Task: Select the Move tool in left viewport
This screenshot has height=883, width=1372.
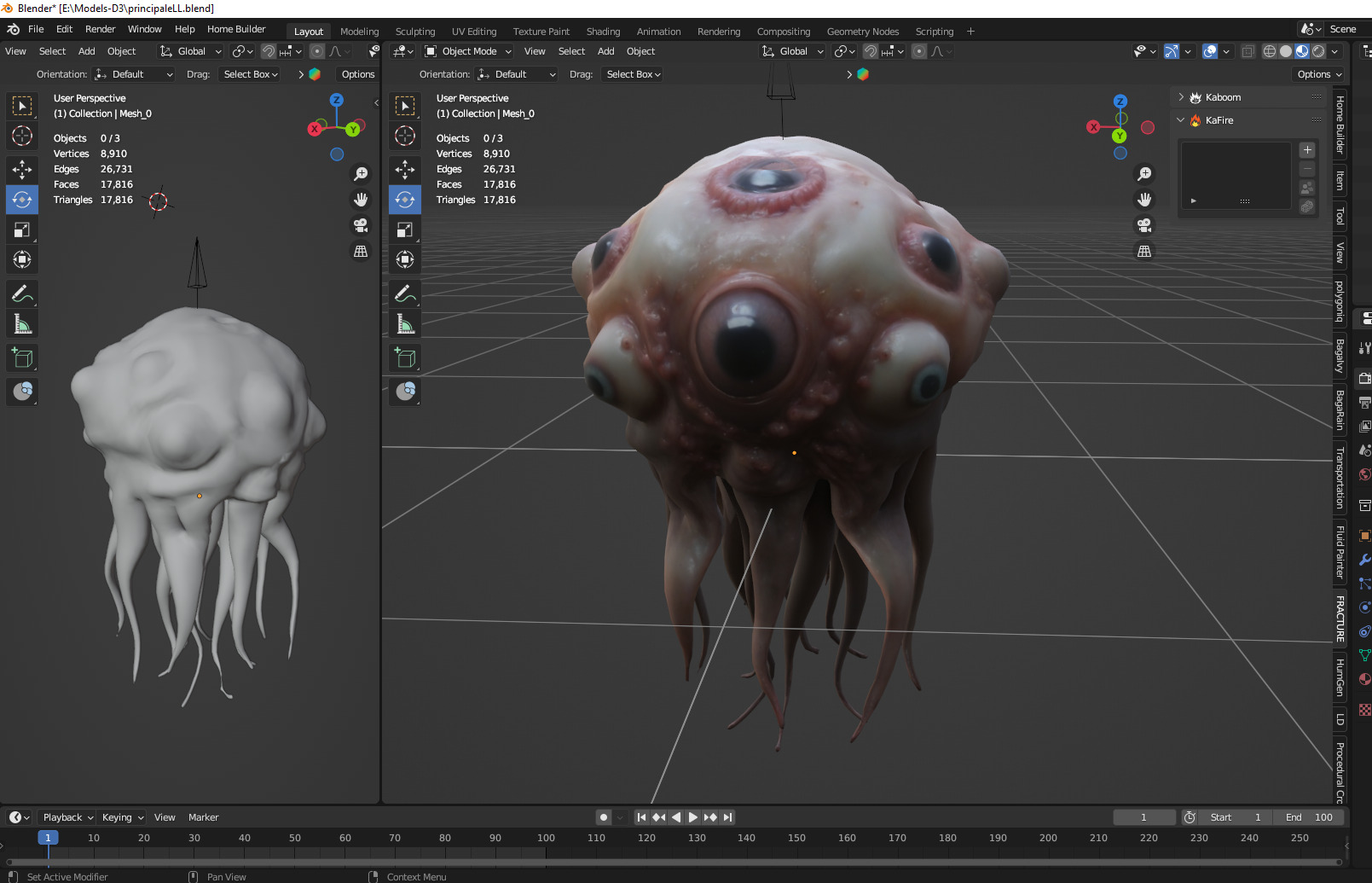Action: click(x=22, y=170)
